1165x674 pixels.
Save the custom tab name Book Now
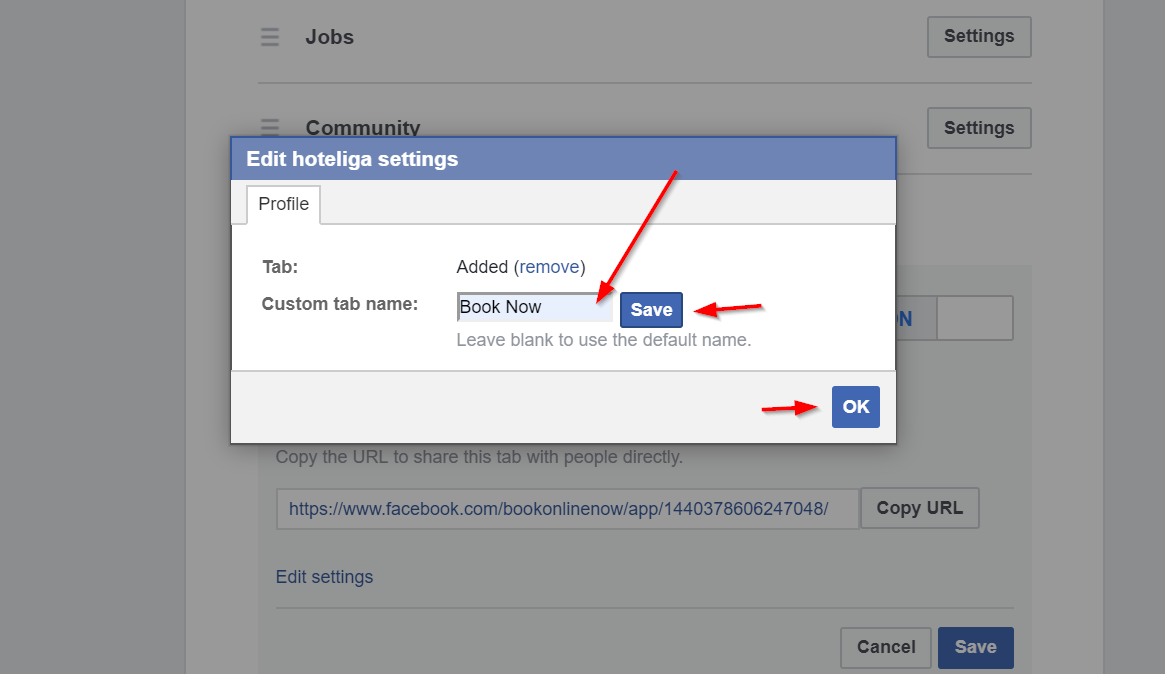651,310
